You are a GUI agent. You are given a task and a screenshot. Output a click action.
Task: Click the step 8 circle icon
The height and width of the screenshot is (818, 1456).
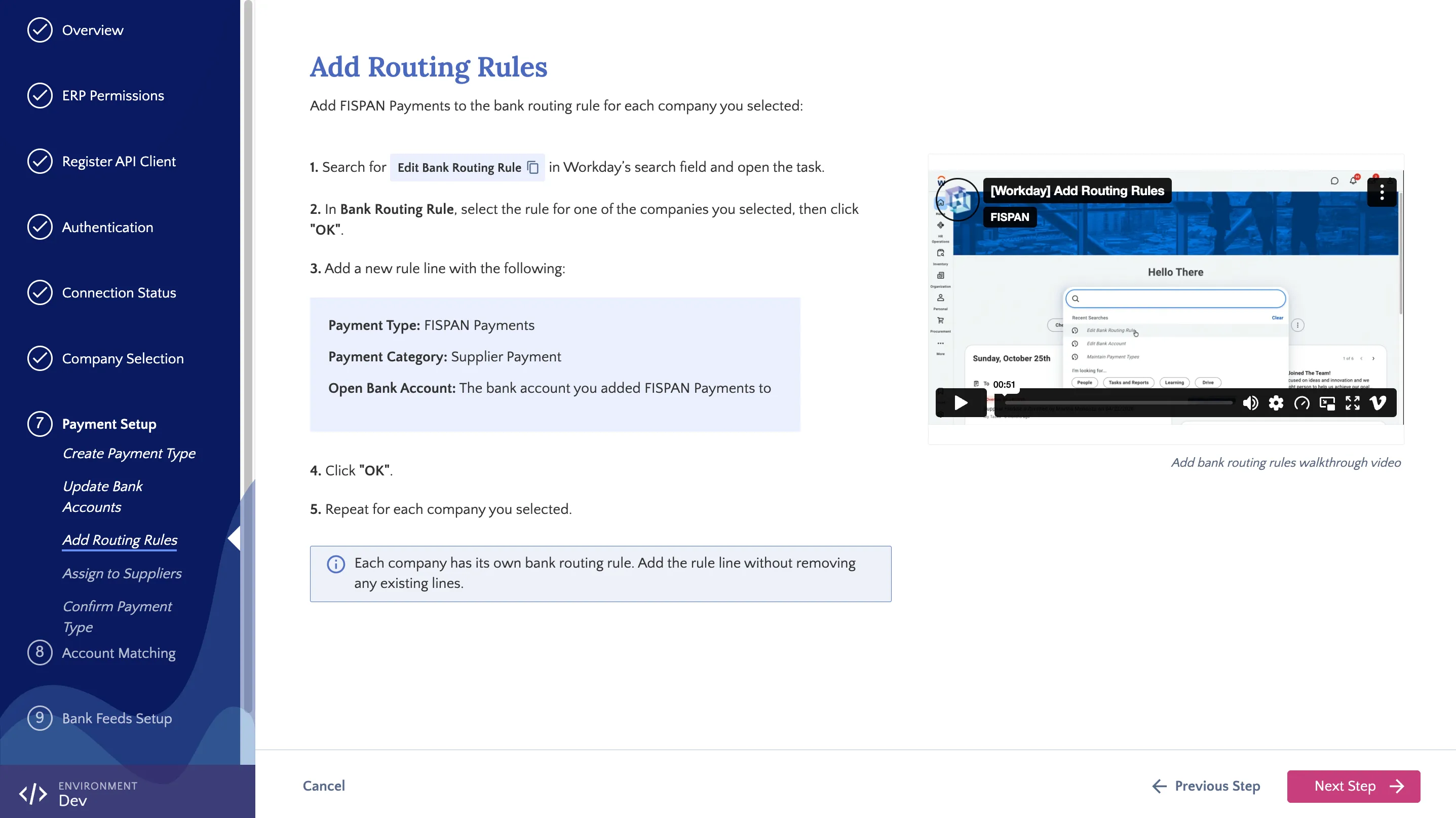click(x=40, y=652)
